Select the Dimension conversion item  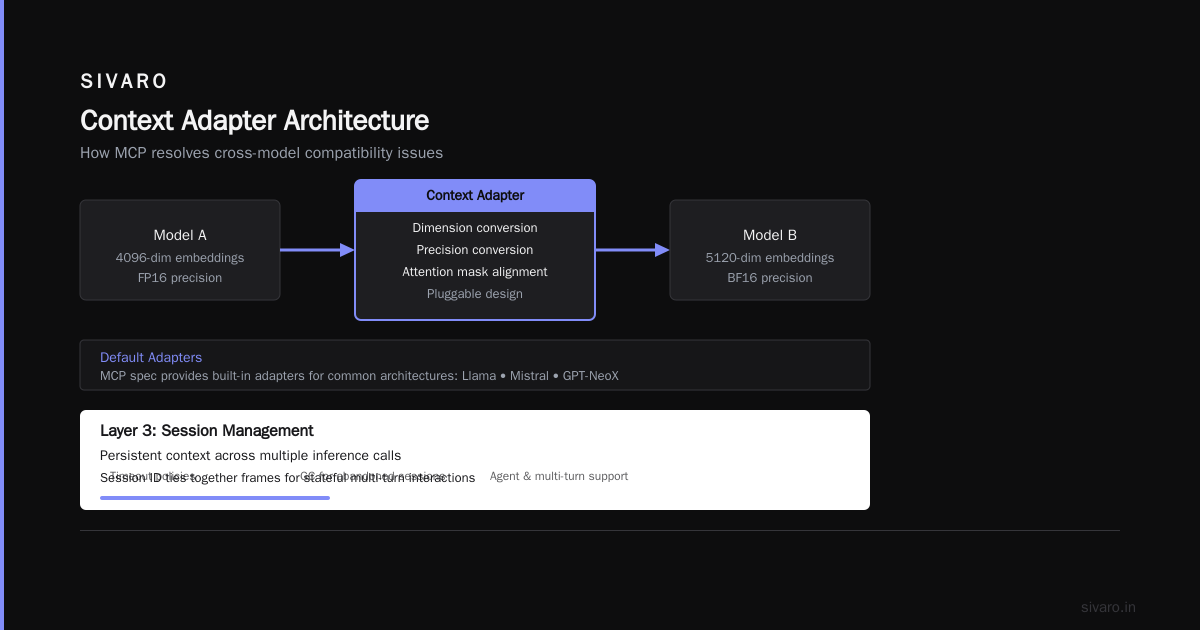475,228
